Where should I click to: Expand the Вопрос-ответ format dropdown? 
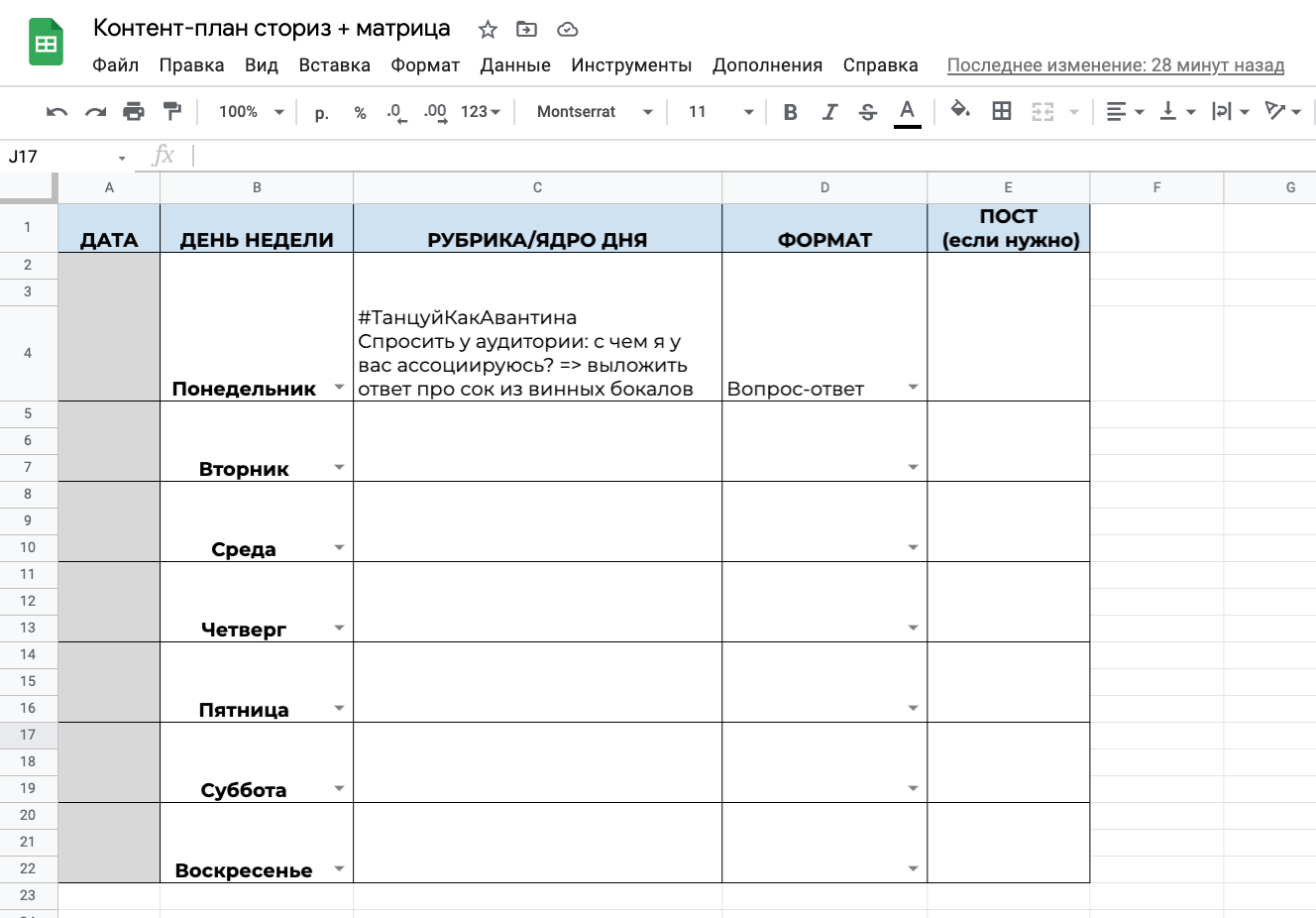(913, 387)
